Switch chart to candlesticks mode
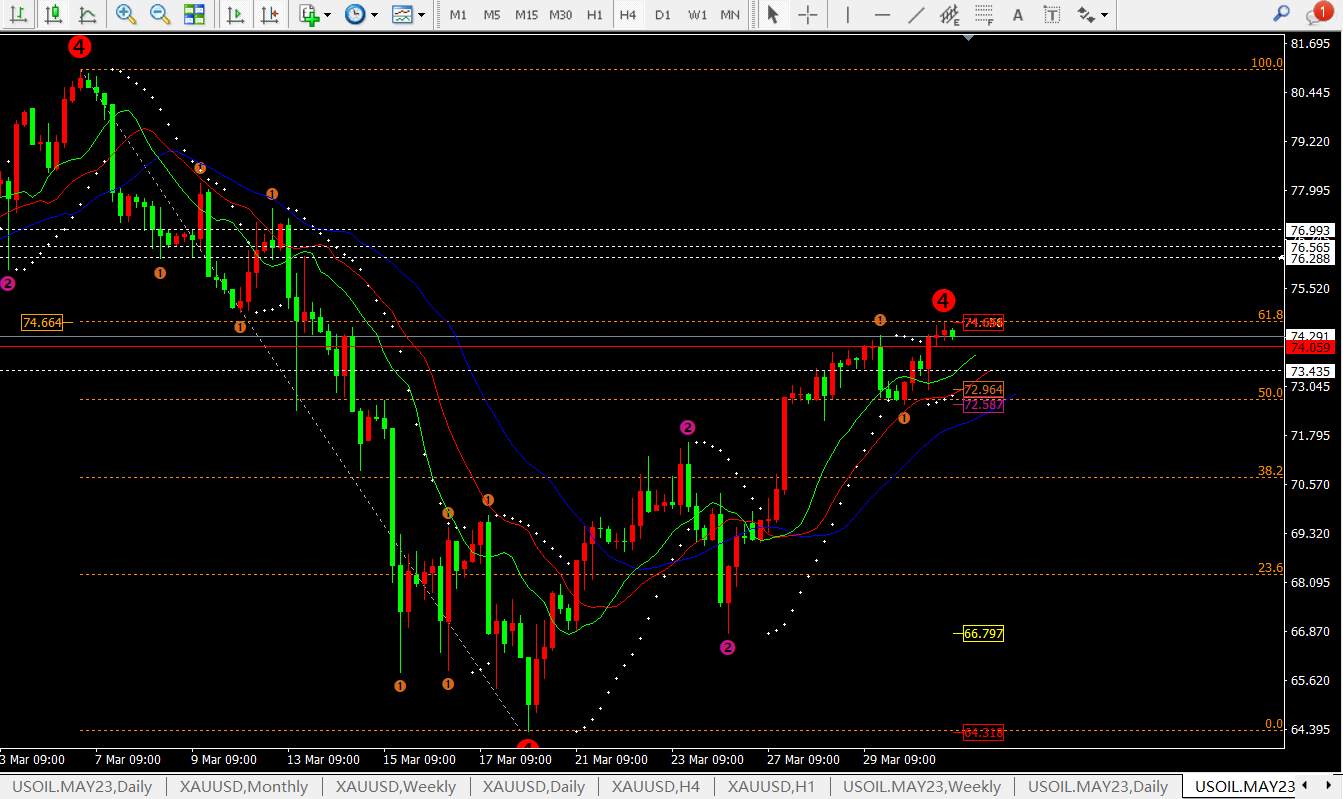 54,15
